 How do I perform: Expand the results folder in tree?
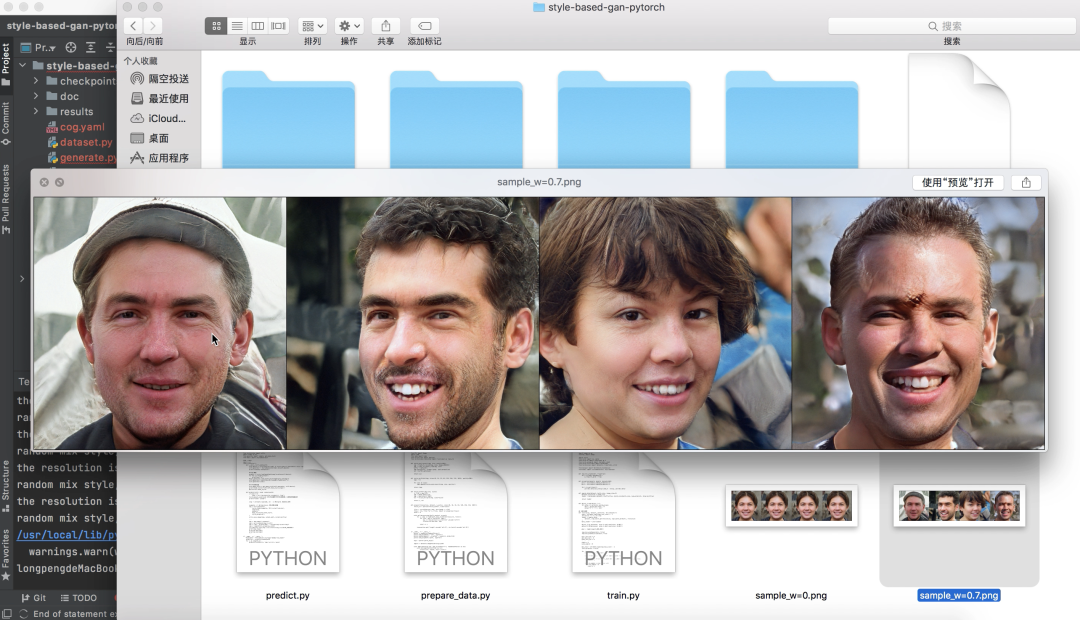pyautogui.click(x=36, y=112)
